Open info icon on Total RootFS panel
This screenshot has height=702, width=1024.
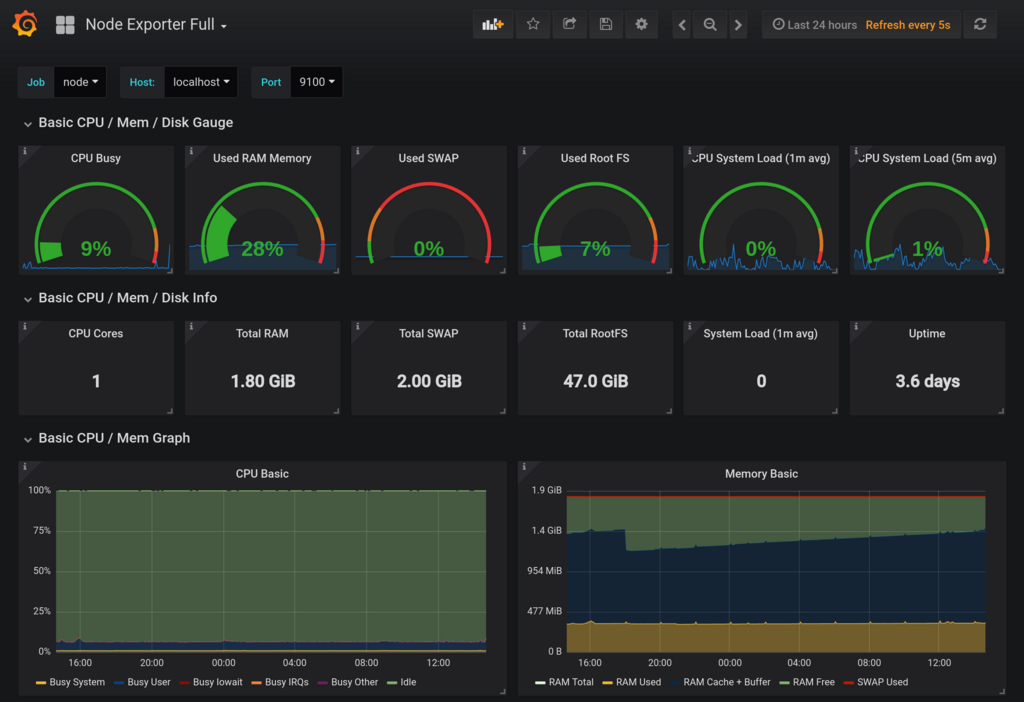coord(524,326)
